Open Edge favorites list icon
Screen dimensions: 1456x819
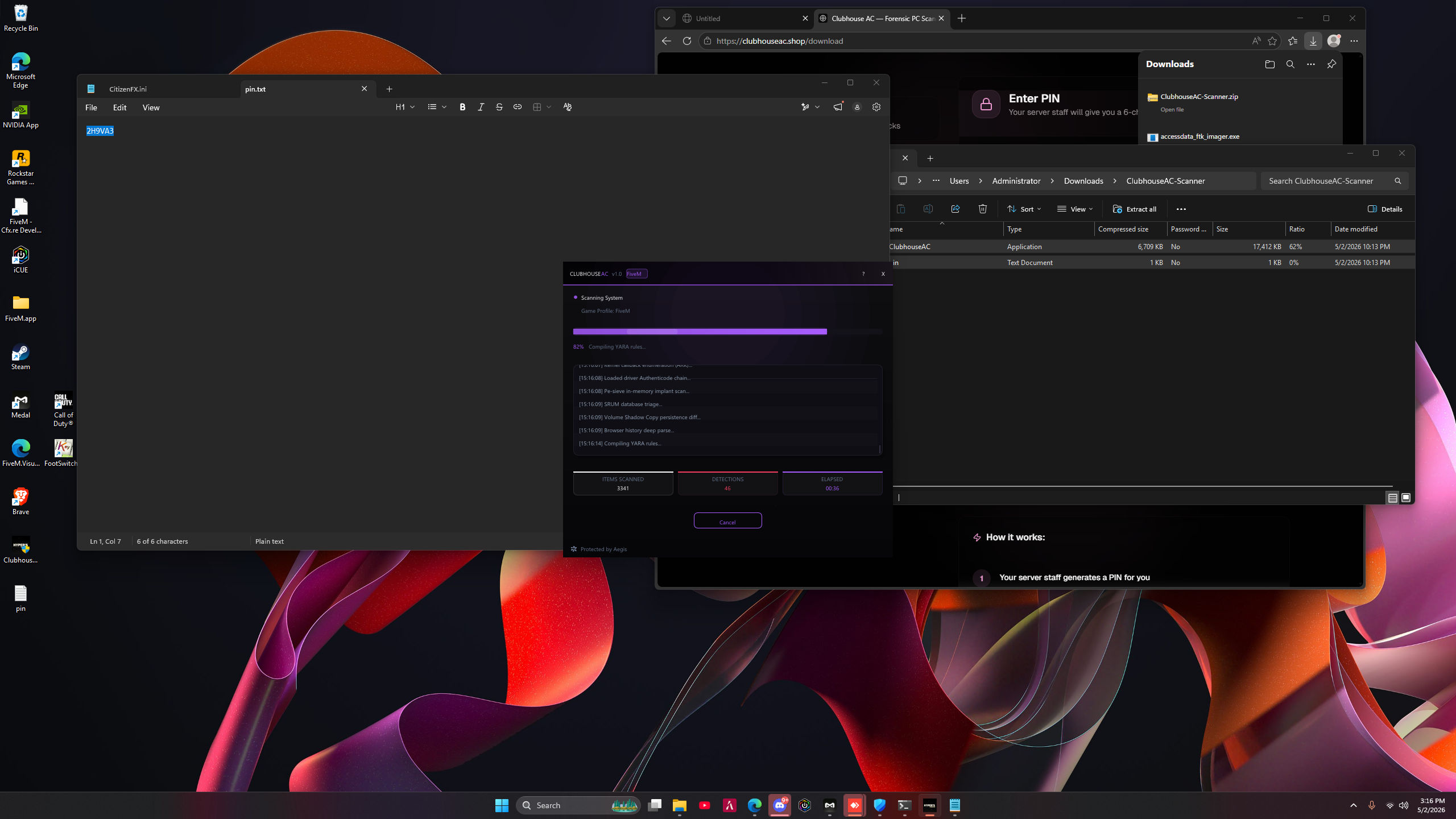tap(1293, 41)
